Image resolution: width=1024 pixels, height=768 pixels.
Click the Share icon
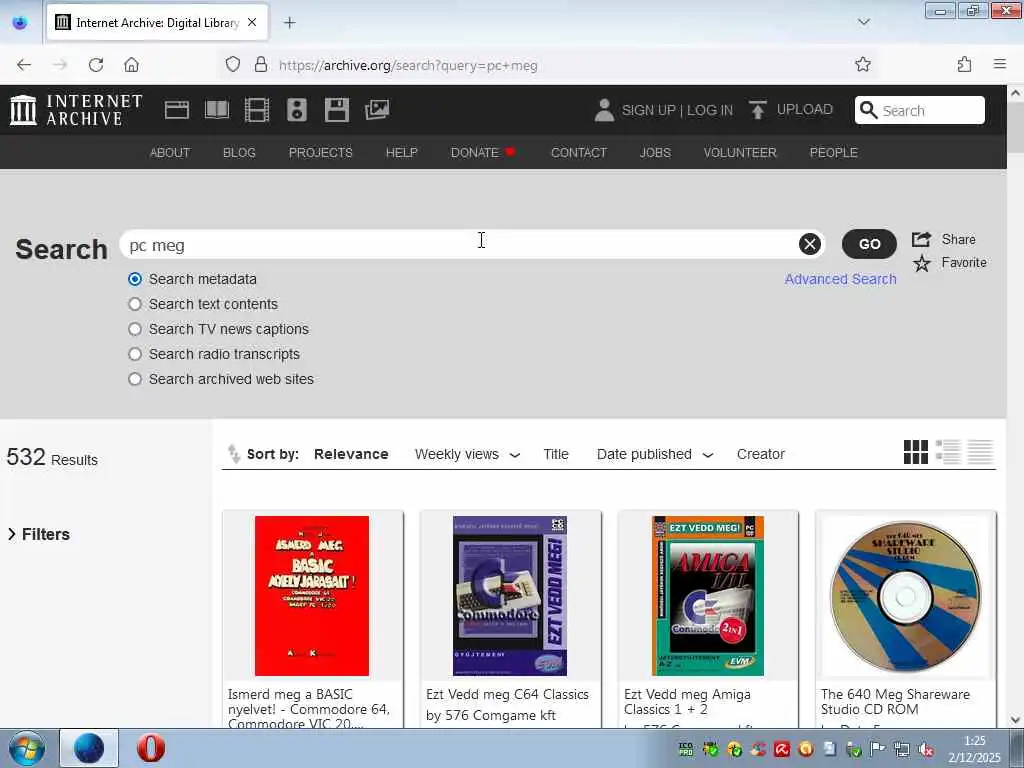tap(921, 239)
